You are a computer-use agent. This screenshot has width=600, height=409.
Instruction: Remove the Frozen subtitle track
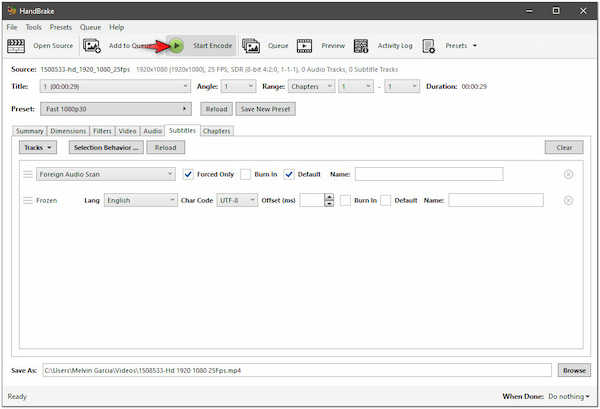coord(569,200)
